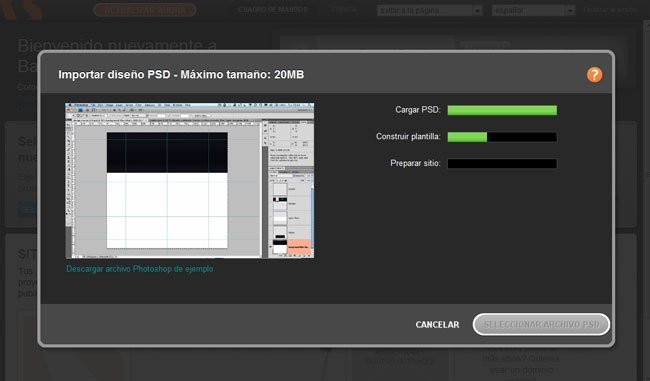Click the CANCELAR button

point(437,325)
